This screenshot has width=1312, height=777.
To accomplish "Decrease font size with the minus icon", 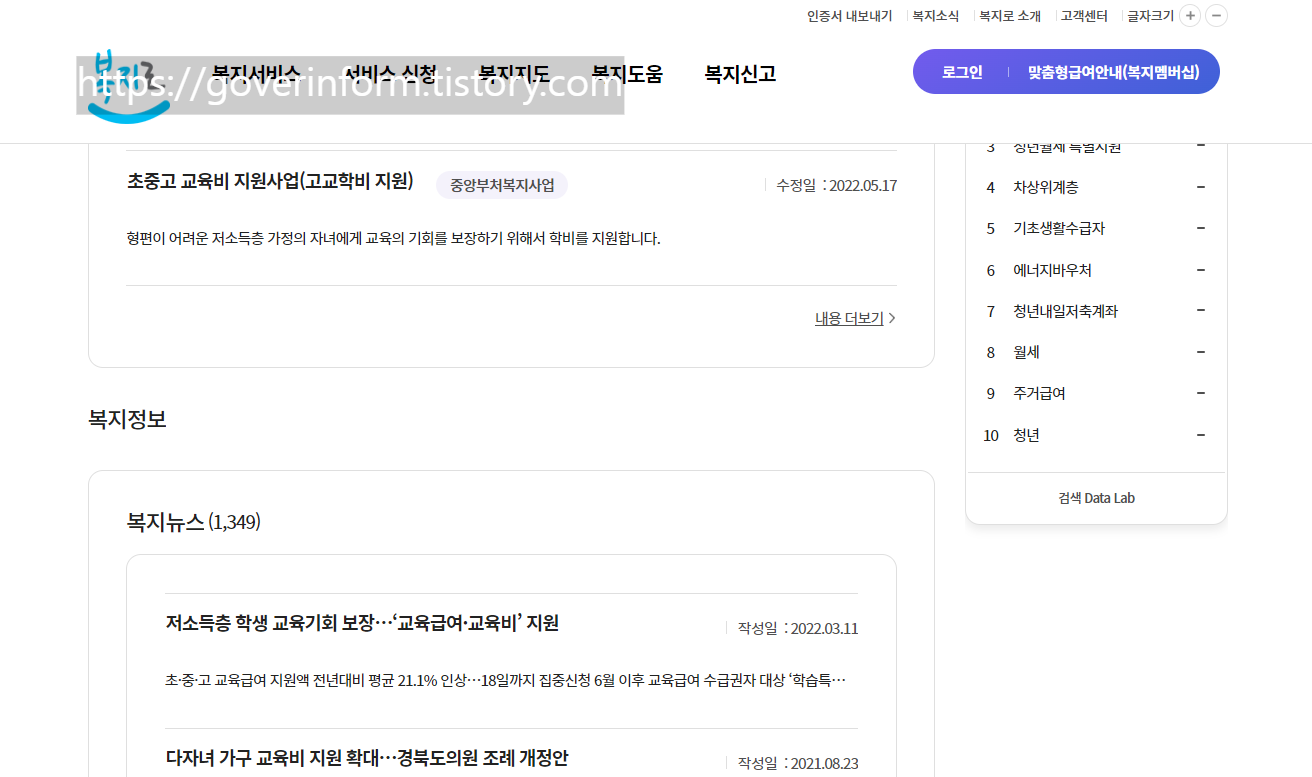I will (x=1216, y=15).
